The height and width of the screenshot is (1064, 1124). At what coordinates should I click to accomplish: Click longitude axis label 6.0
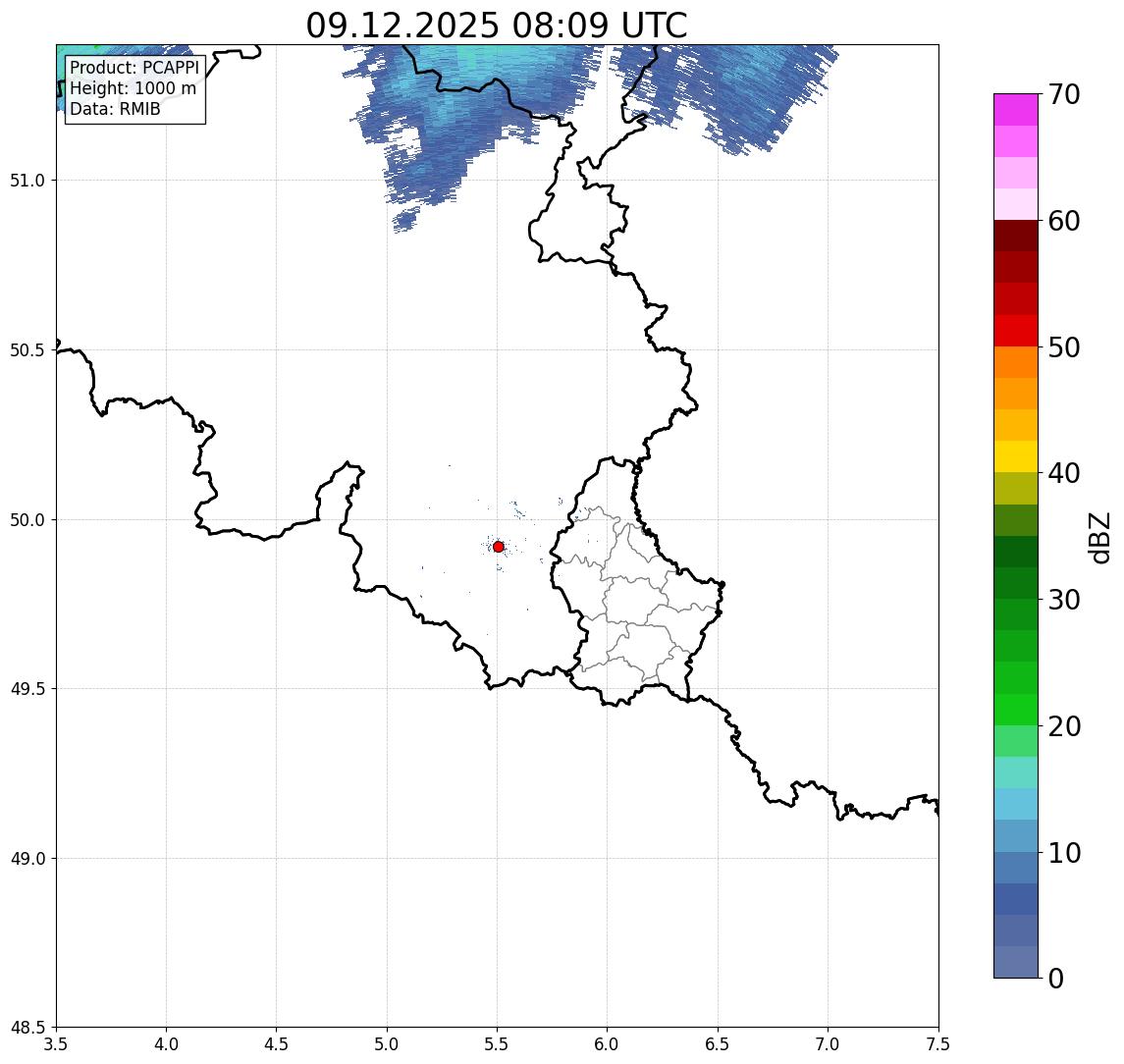pyautogui.click(x=608, y=1044)
